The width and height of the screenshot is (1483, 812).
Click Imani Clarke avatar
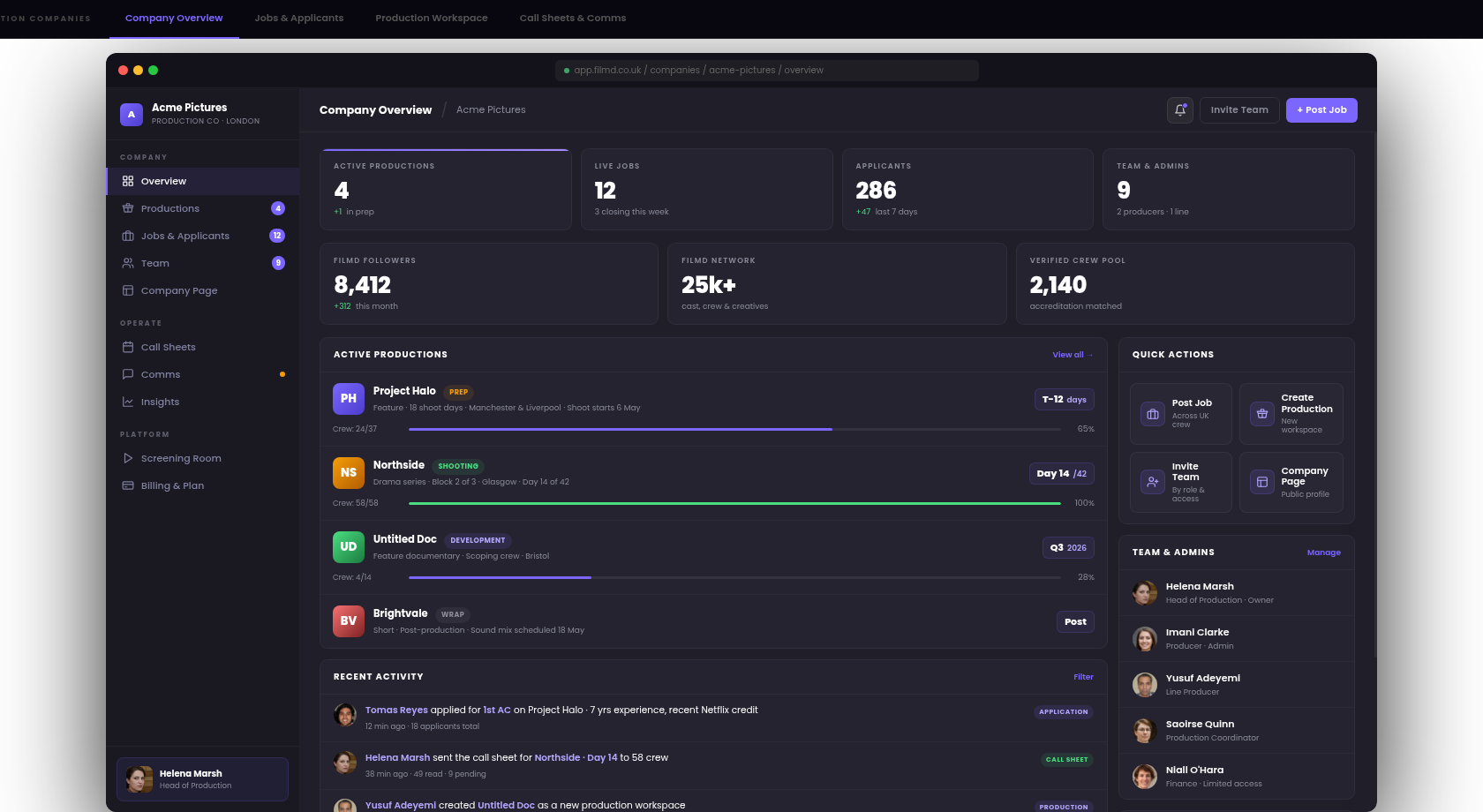click(1145, 639)
